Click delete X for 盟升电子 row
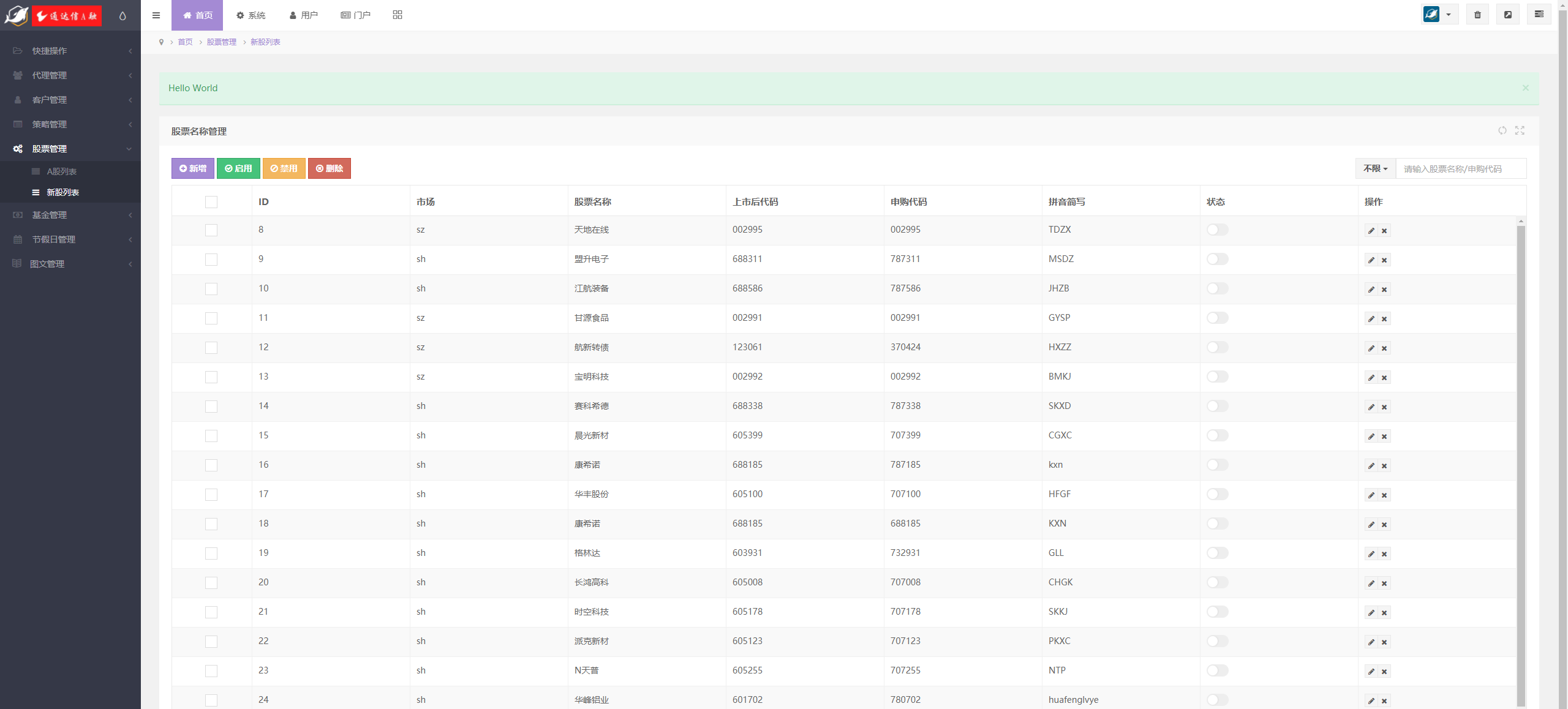 pos(1384,260)
